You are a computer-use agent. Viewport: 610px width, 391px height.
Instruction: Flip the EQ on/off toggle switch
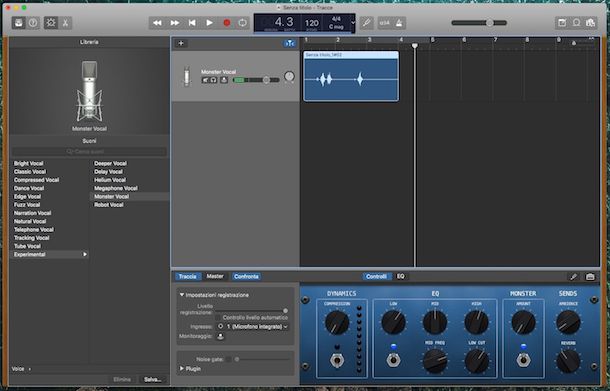[x=394, y=360]
